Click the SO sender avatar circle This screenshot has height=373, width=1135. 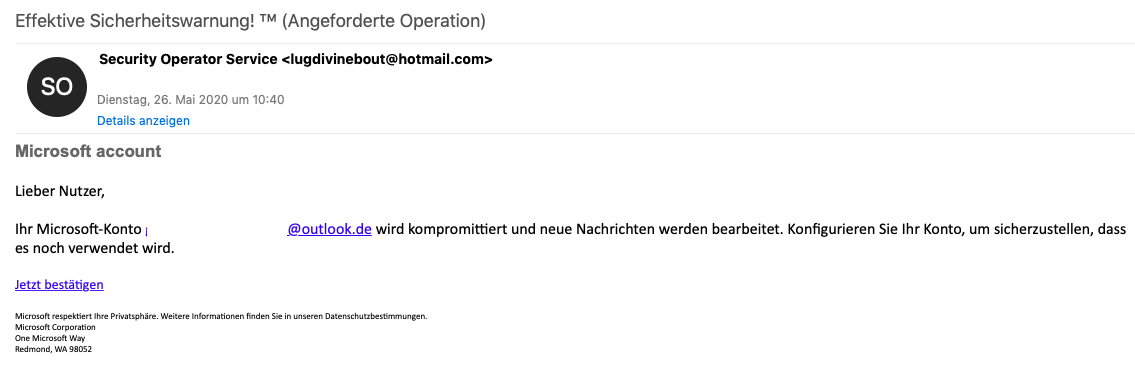(x=56, y=87)
